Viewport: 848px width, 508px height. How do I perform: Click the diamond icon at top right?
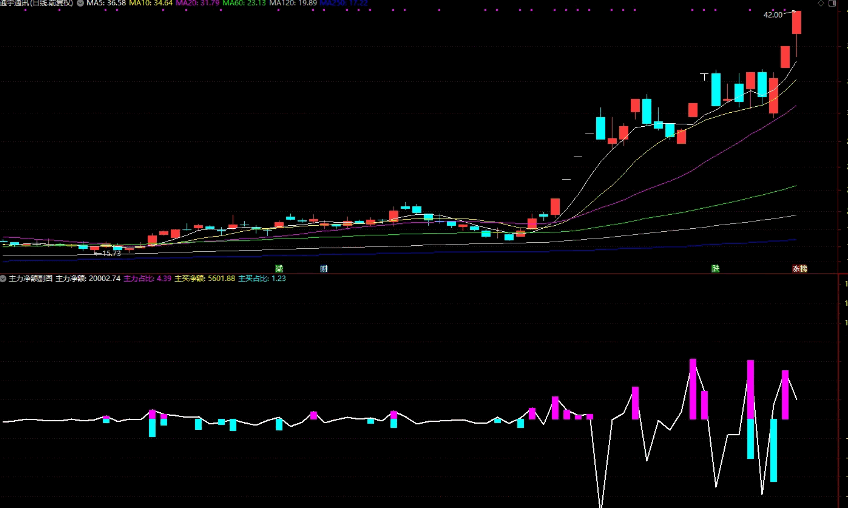click(x=821, y=3)
